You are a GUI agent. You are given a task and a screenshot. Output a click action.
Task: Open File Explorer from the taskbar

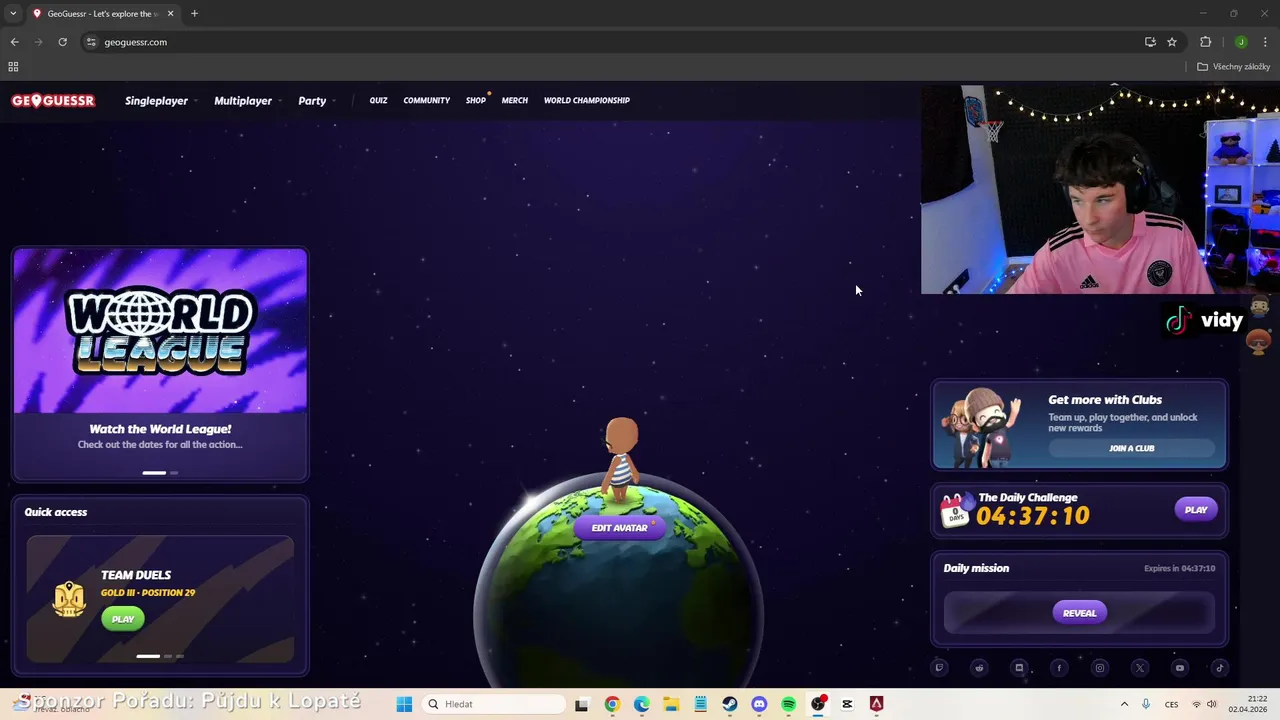(671, 704)
